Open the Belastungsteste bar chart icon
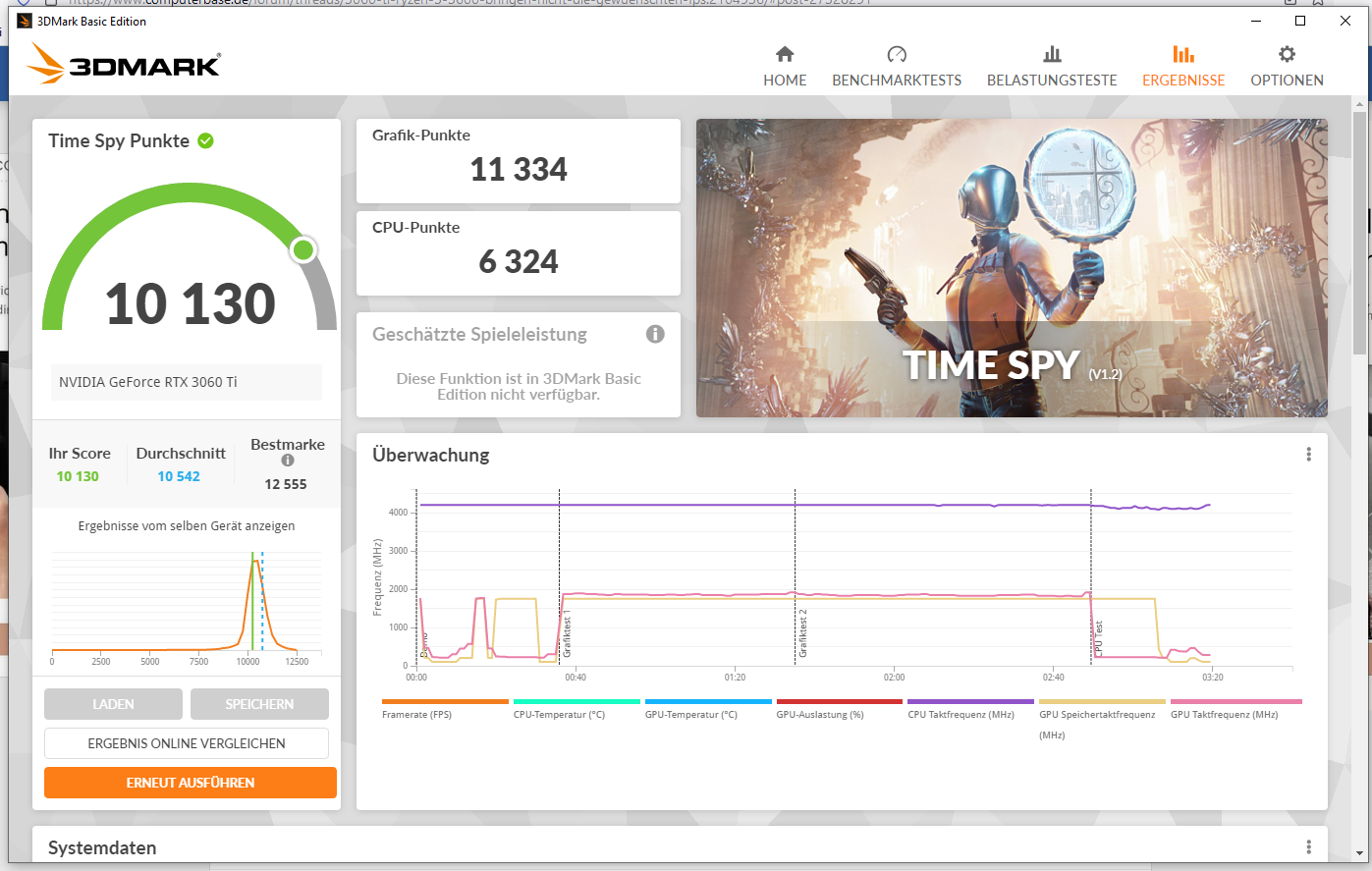This screenshot has width=1372, height=871. coord(1052,54)
